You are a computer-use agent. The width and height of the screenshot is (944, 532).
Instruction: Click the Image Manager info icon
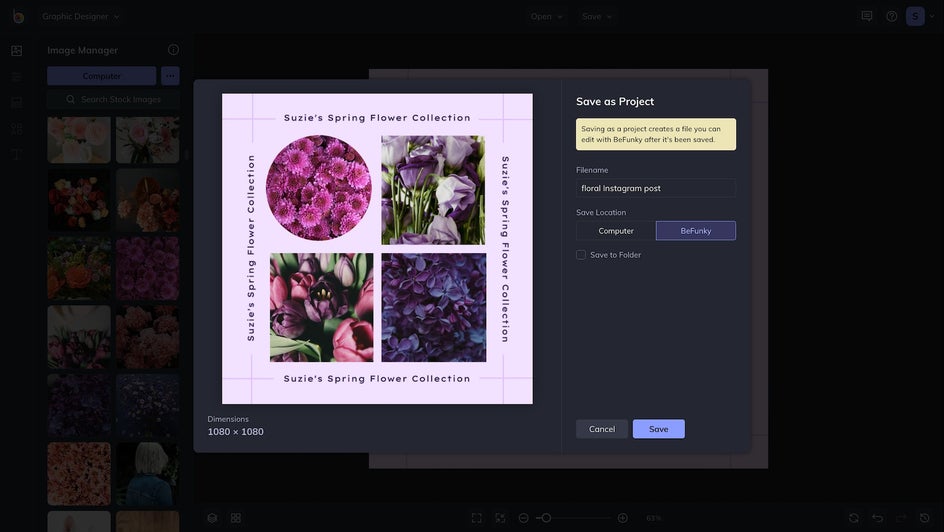(x=173, y=50)
